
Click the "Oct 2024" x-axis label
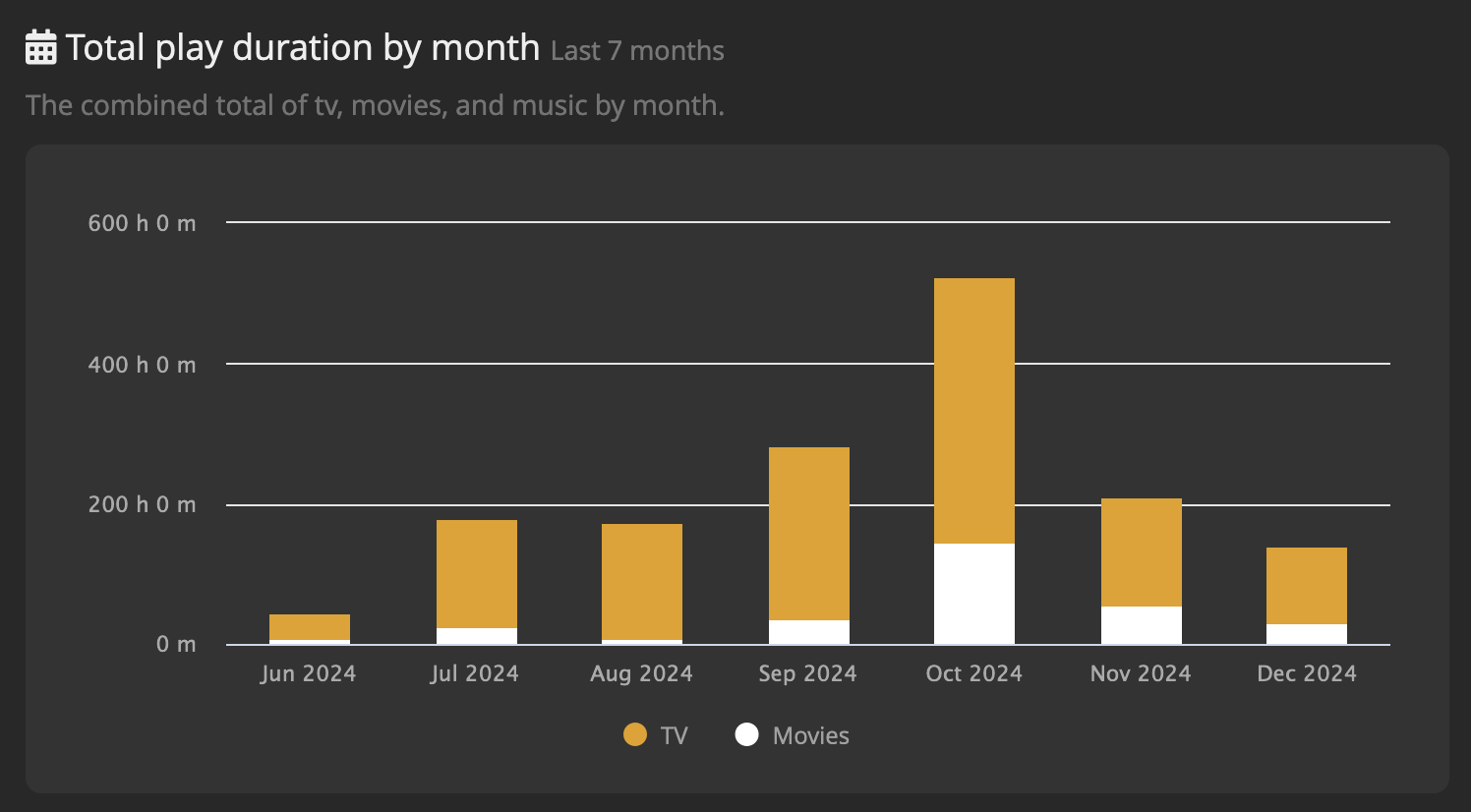[973, 673]
